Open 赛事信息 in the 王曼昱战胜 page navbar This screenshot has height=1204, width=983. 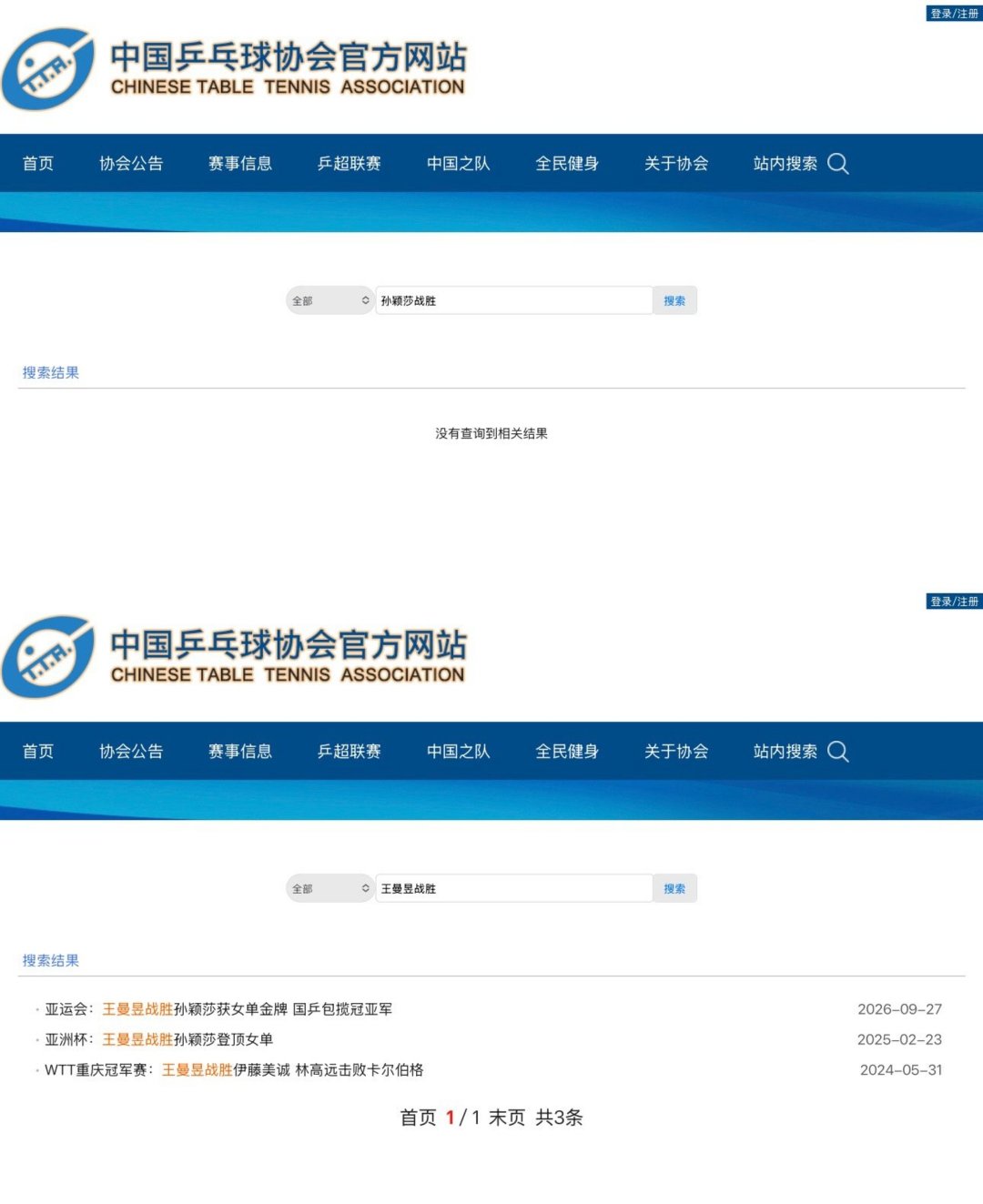(x=240, y=752)
